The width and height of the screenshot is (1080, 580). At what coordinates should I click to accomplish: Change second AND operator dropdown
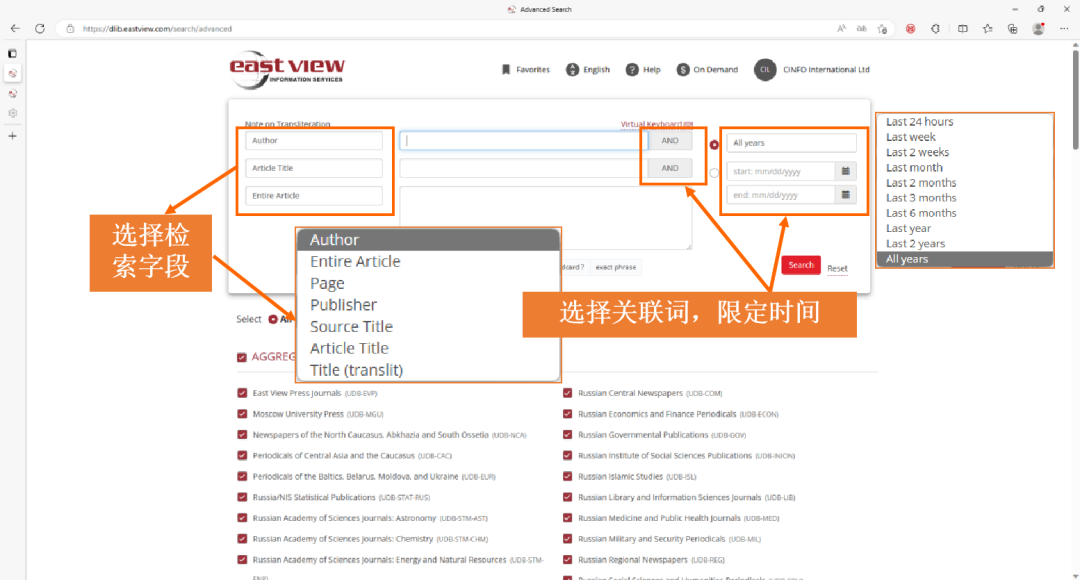coord(669,168)
